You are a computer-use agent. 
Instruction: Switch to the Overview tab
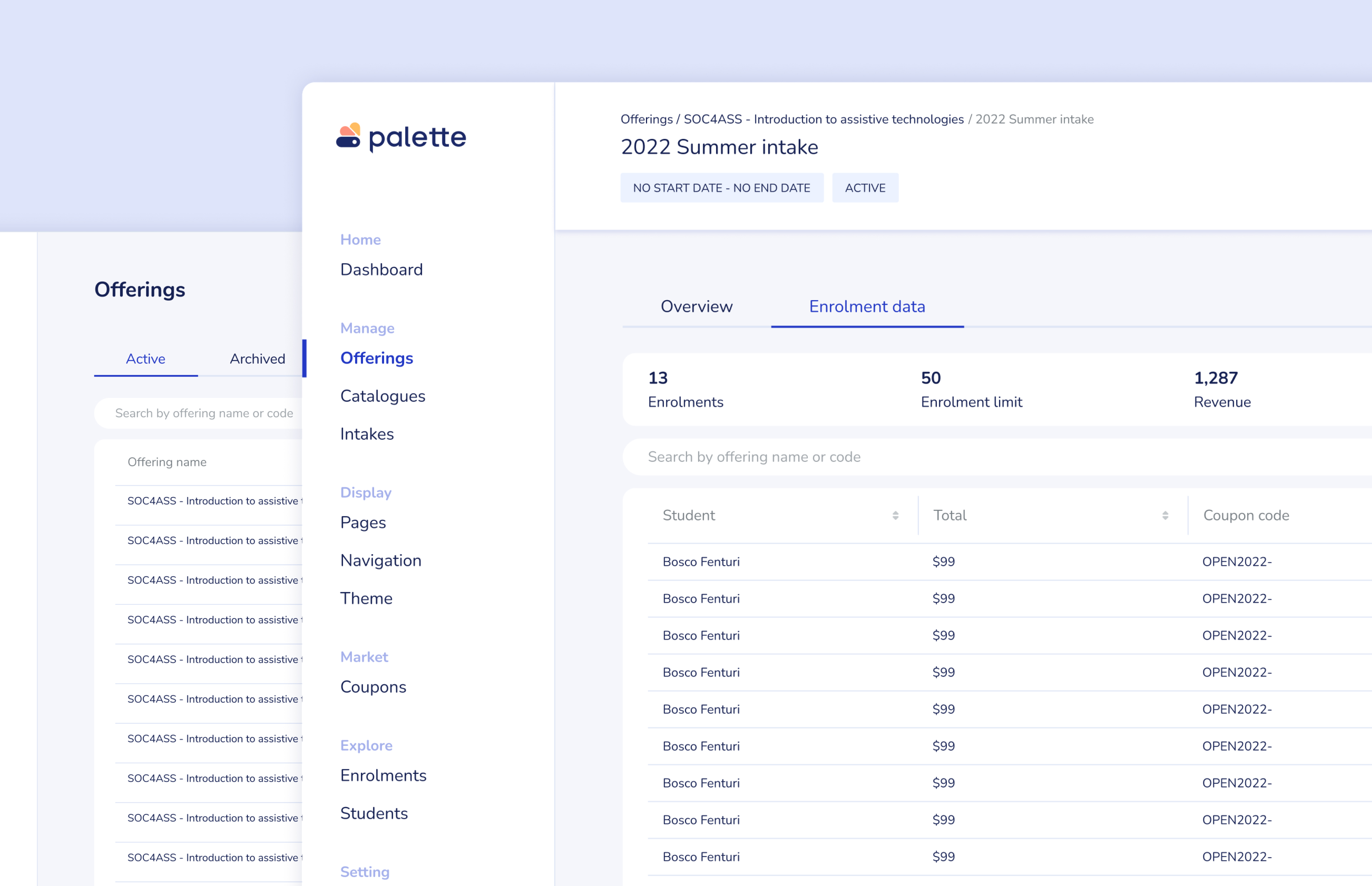click(697, 307)
